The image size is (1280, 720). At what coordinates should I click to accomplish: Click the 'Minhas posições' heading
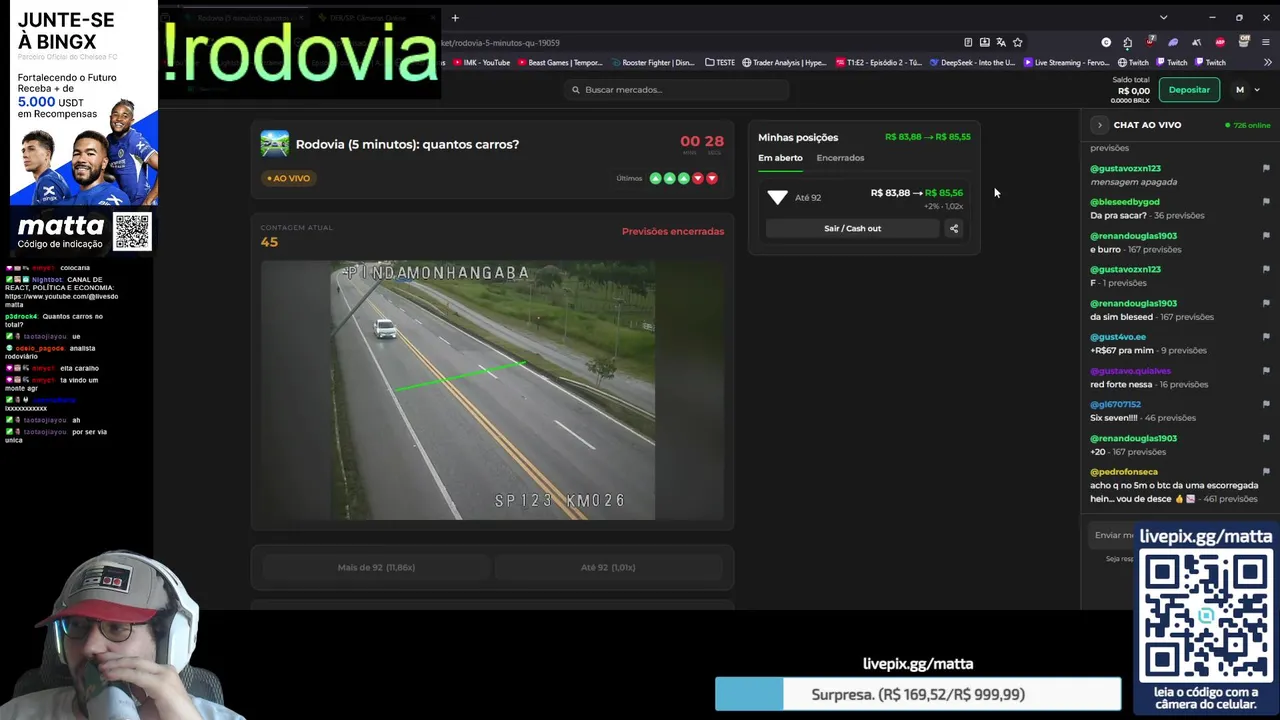point(798,137)
